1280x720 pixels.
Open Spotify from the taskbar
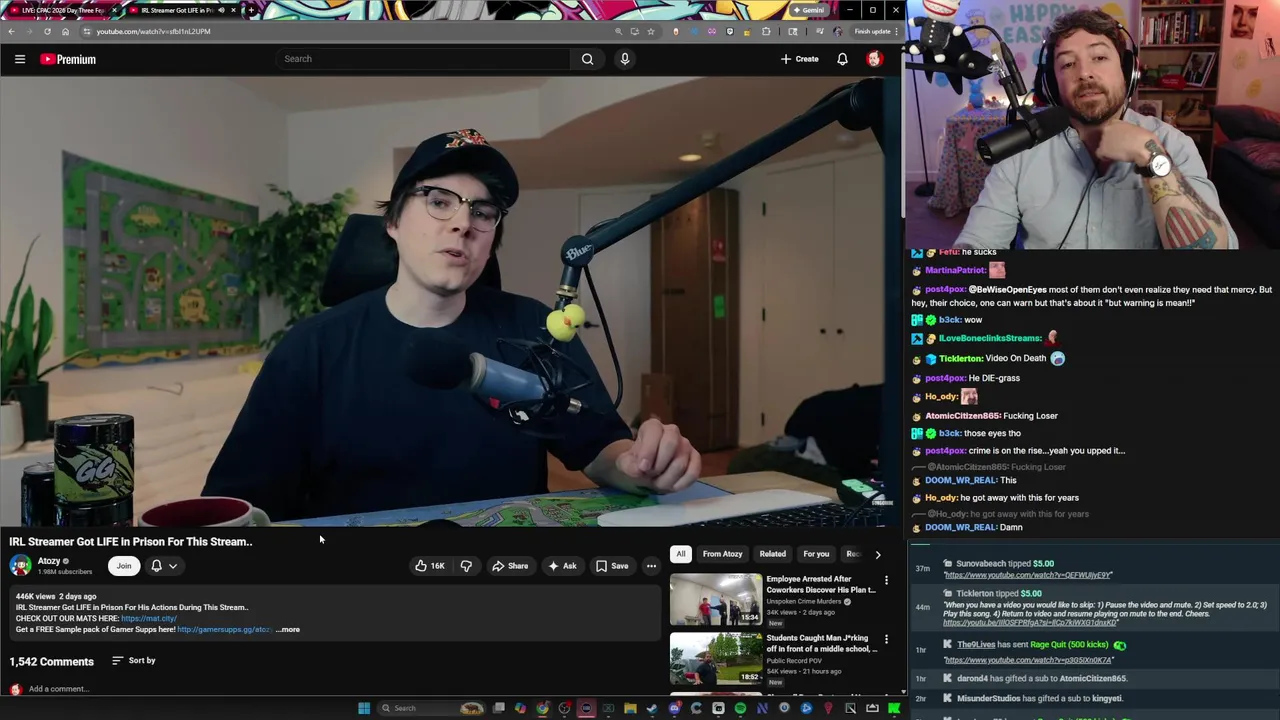740,708
